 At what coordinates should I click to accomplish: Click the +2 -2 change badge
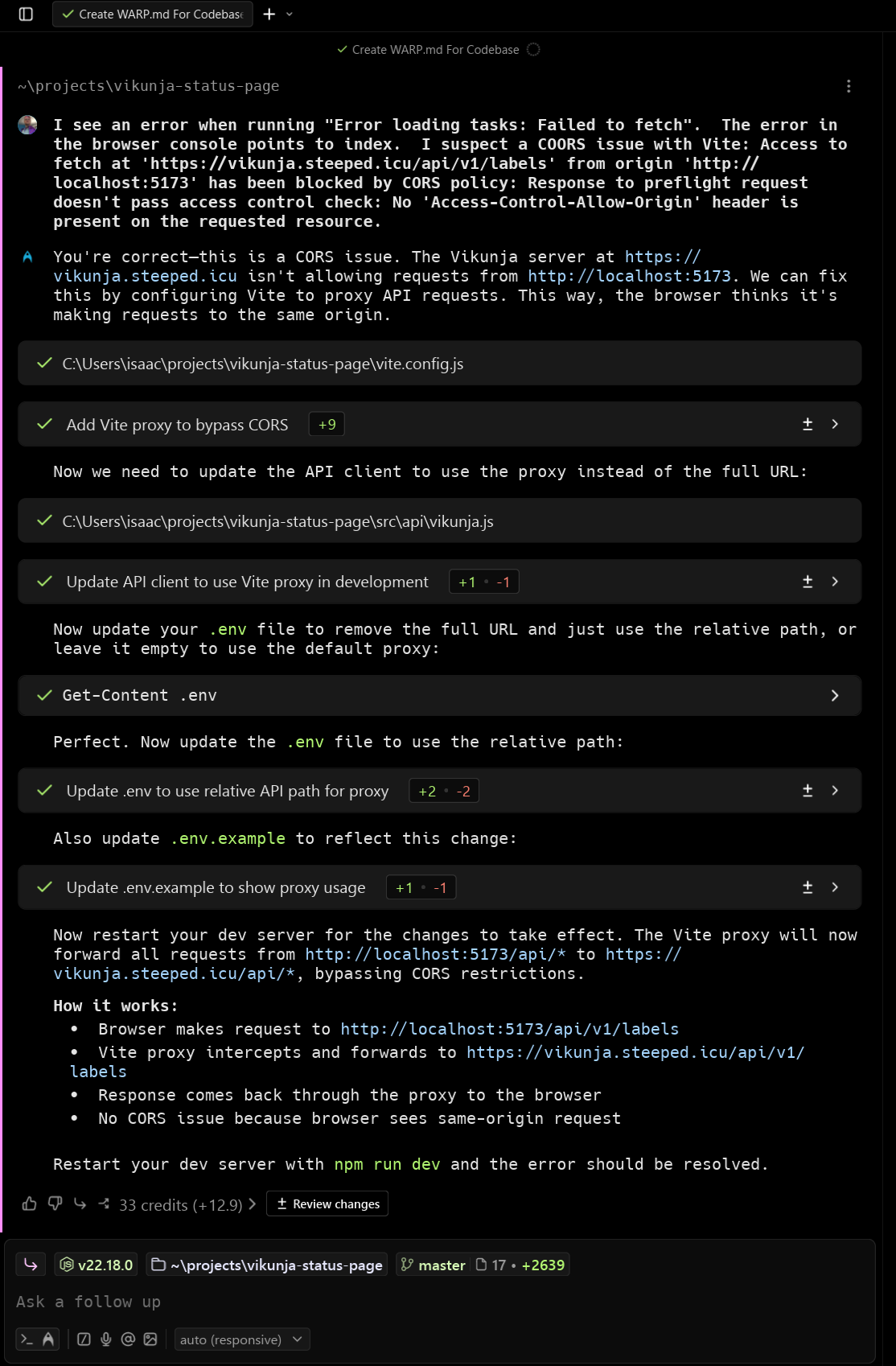point(444,791)
